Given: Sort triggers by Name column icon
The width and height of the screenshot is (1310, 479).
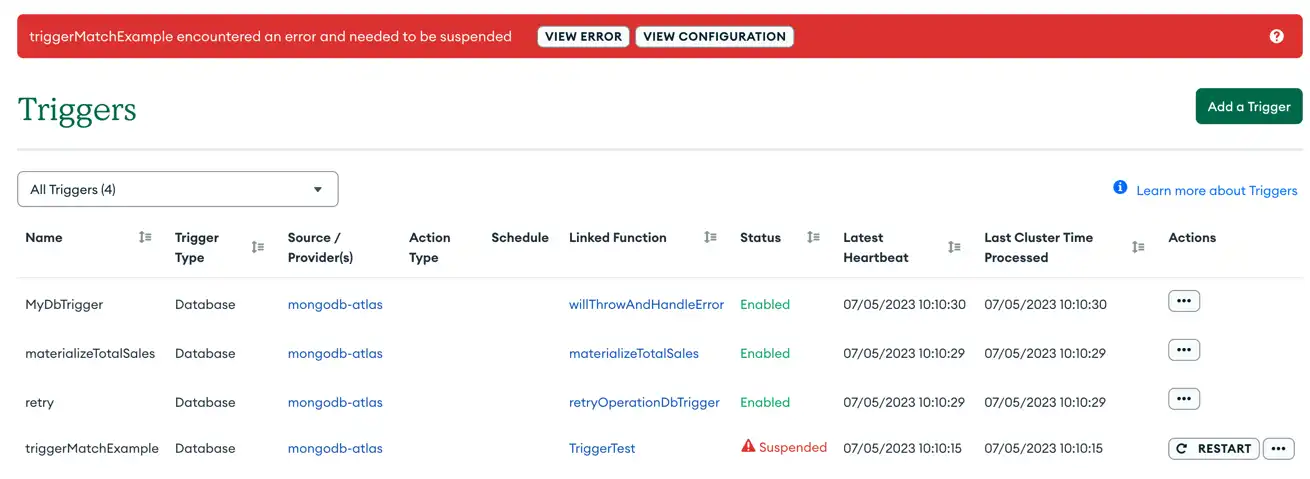Looking at the screenshot, I should (145, 237).
